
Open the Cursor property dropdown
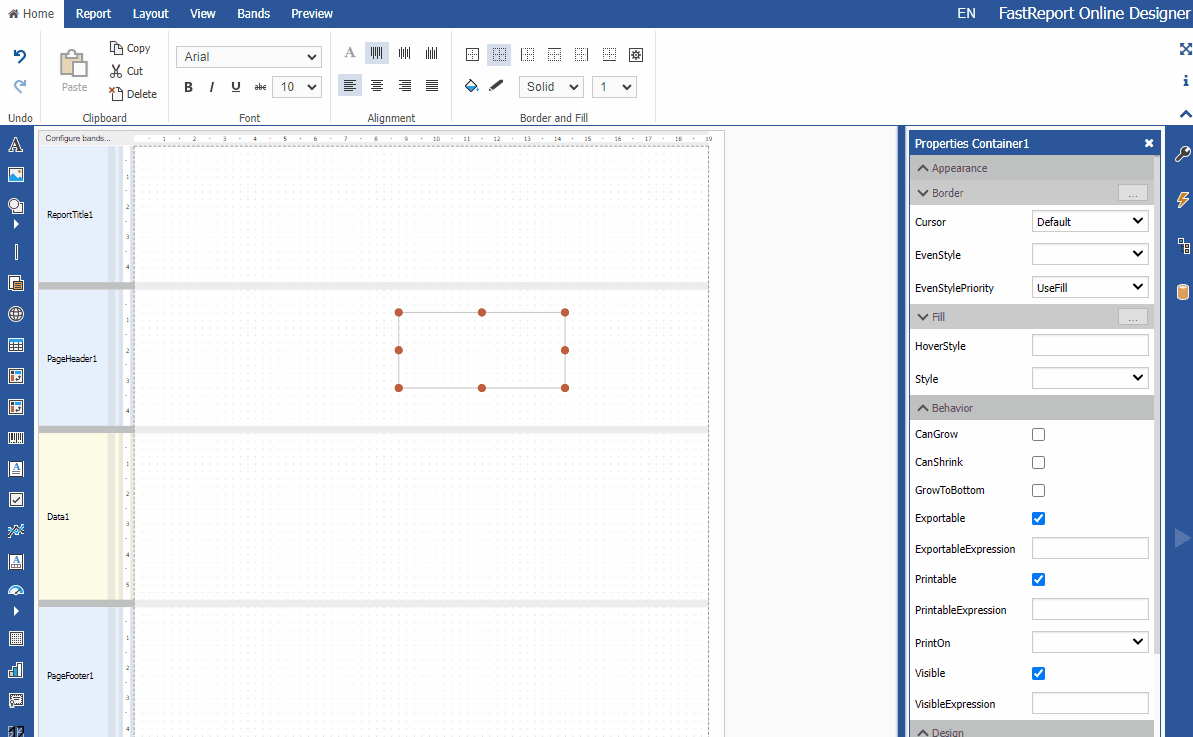(x=1090, y=222)
